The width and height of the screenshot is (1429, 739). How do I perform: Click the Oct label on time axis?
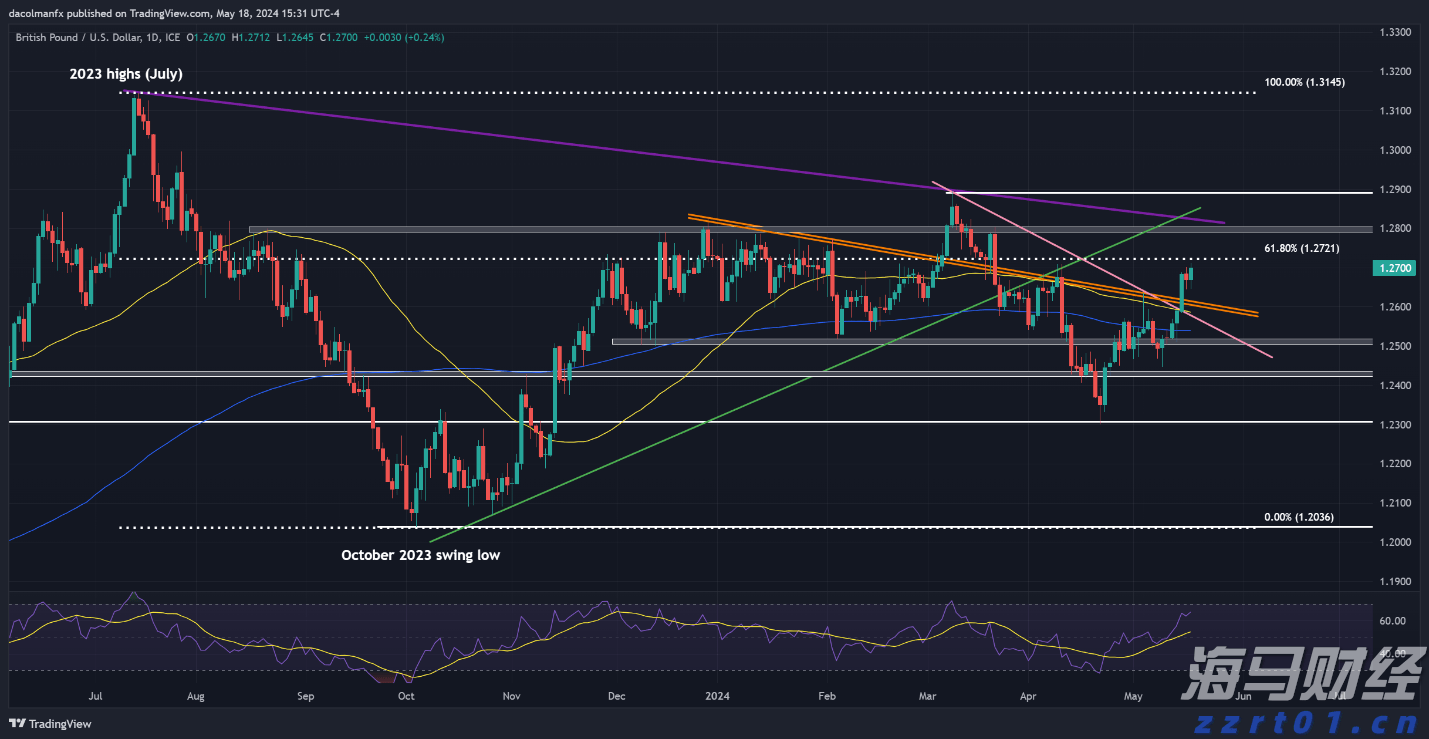point(406,693)
